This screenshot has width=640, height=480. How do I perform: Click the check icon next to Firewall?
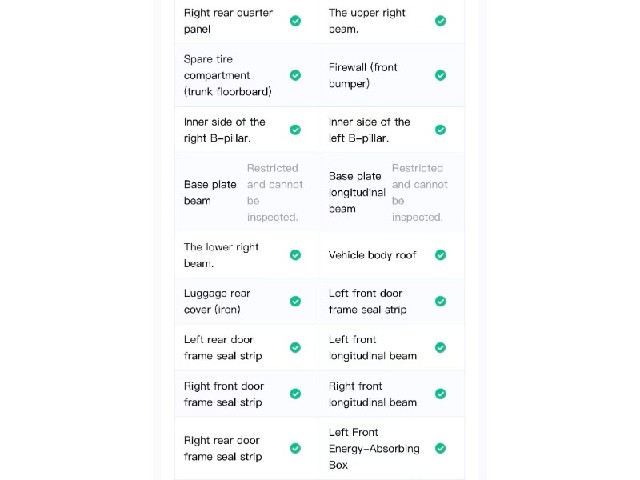click(x=440, y=75)
